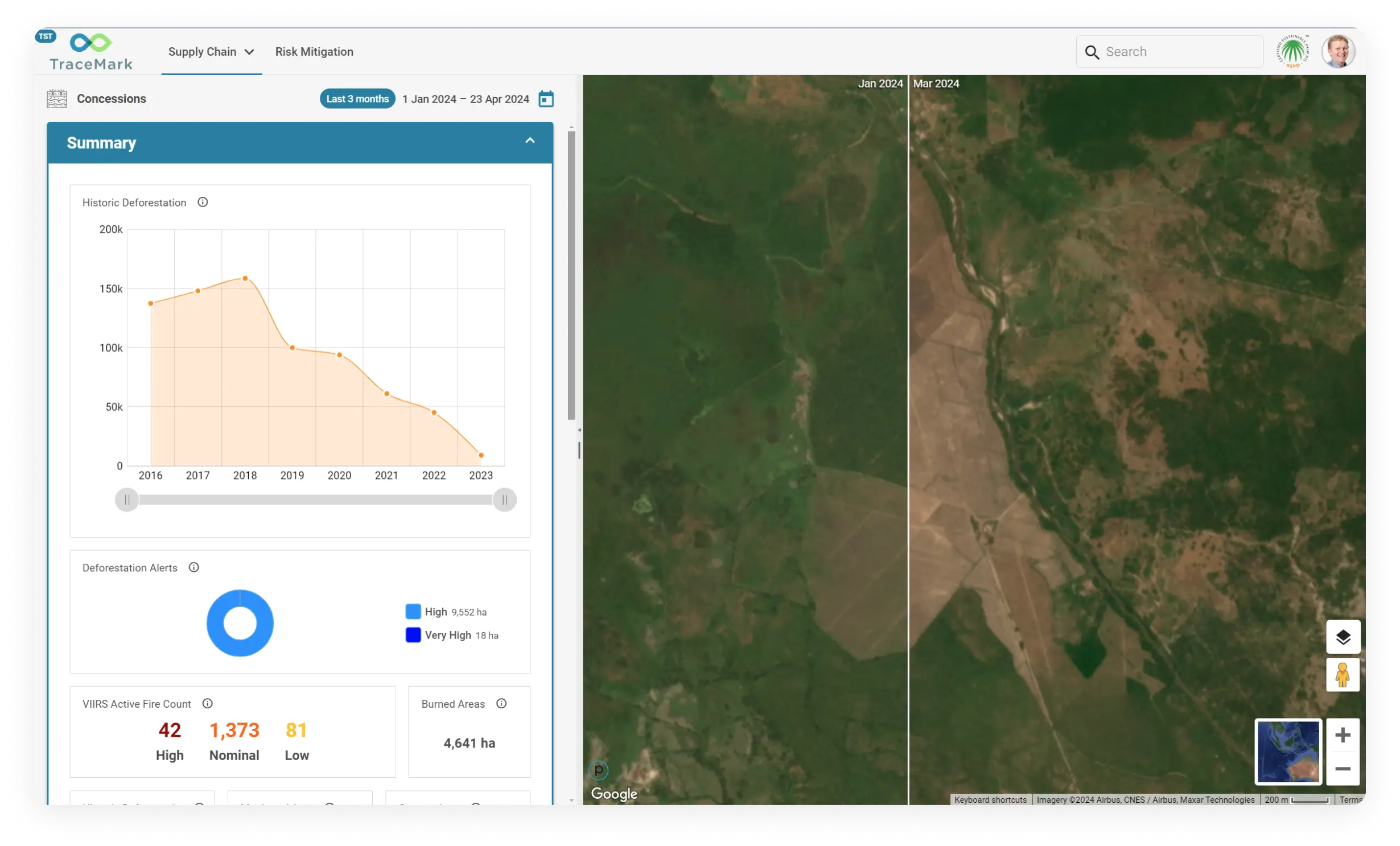Toggle the Last 3 months filter chip
This screenshot has height=846, width=1400.
pyautogui.click(x=357, y=99)
